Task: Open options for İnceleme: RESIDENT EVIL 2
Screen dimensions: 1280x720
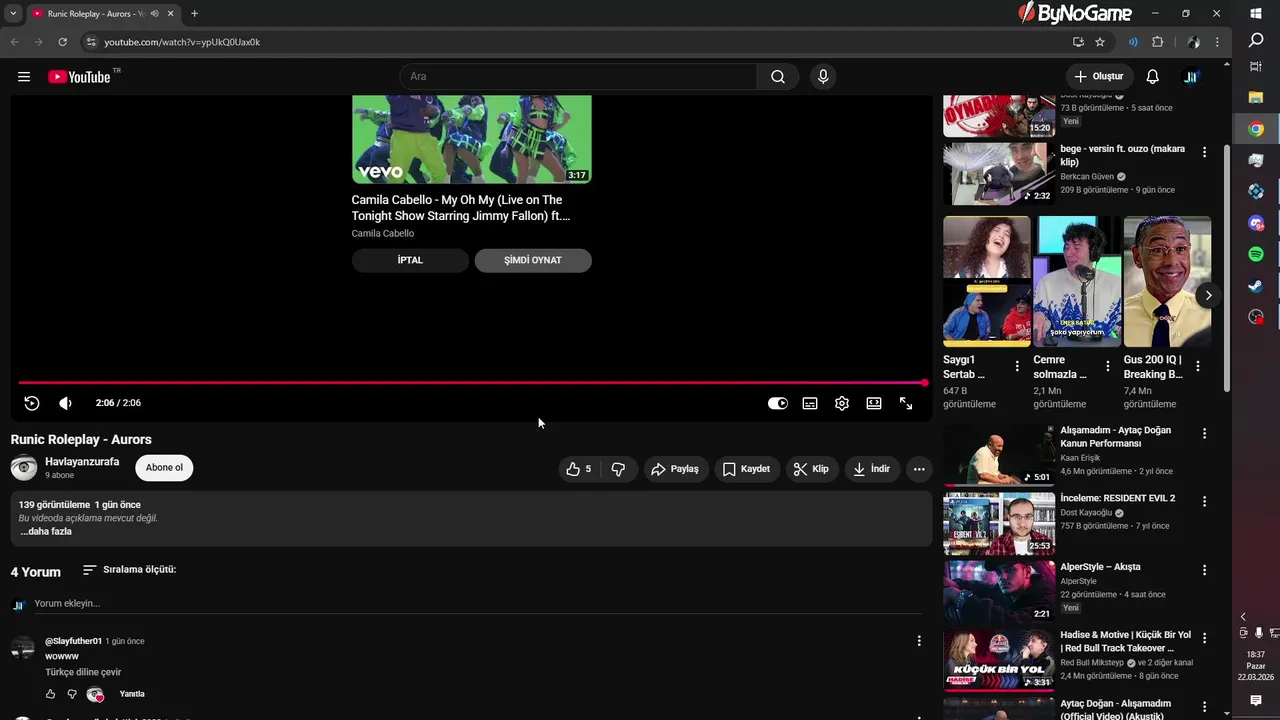Action: 1204,501
